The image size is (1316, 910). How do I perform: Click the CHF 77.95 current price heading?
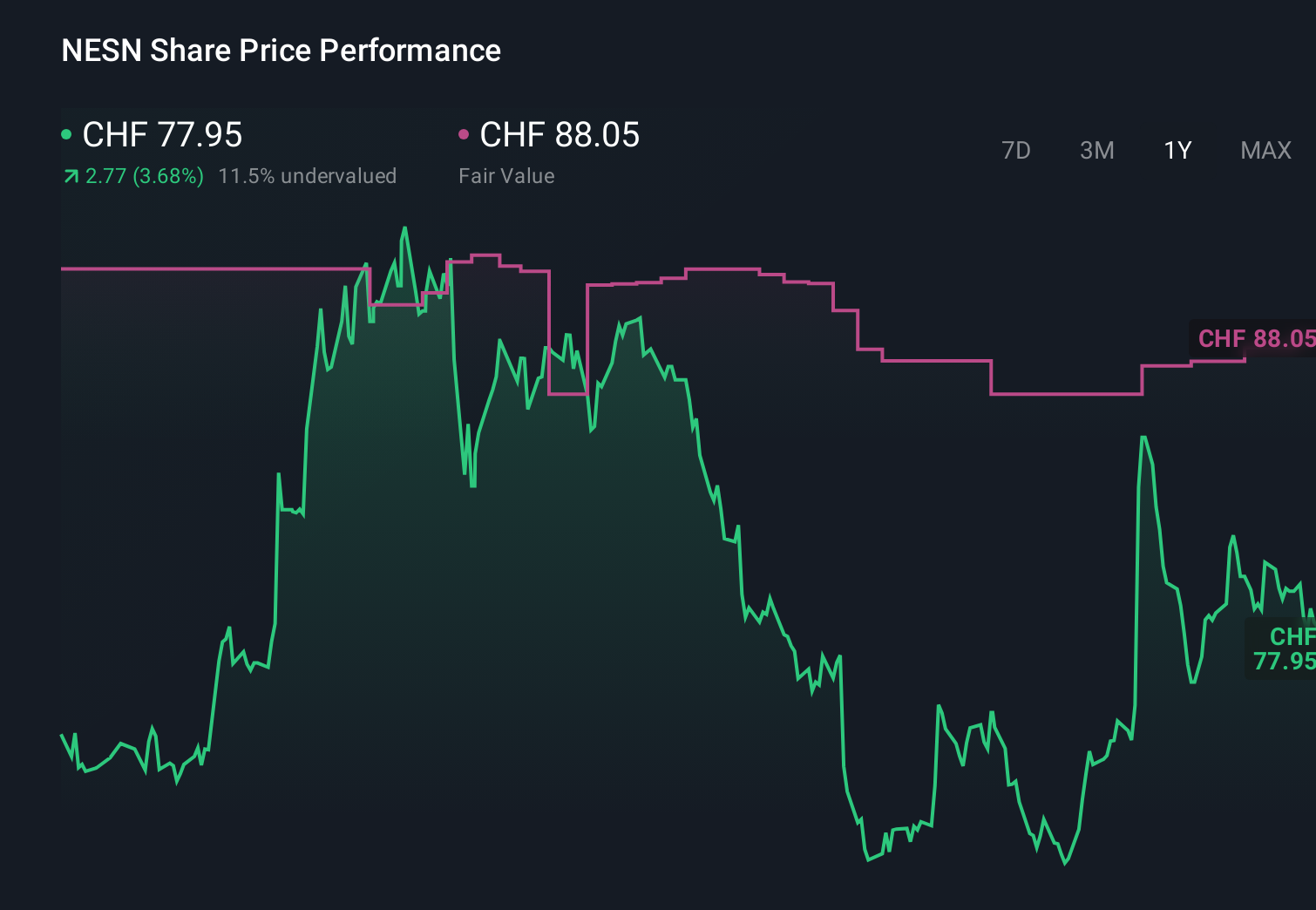(x=162, y=135)
